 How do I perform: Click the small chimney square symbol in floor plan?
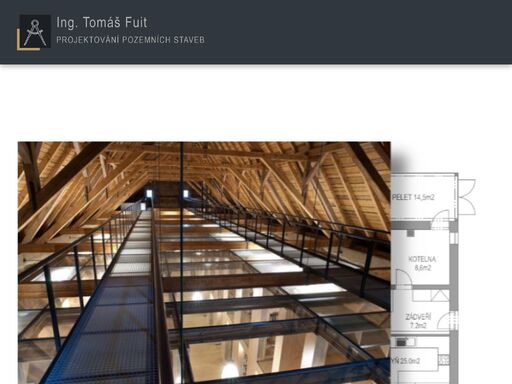[410, 233]
